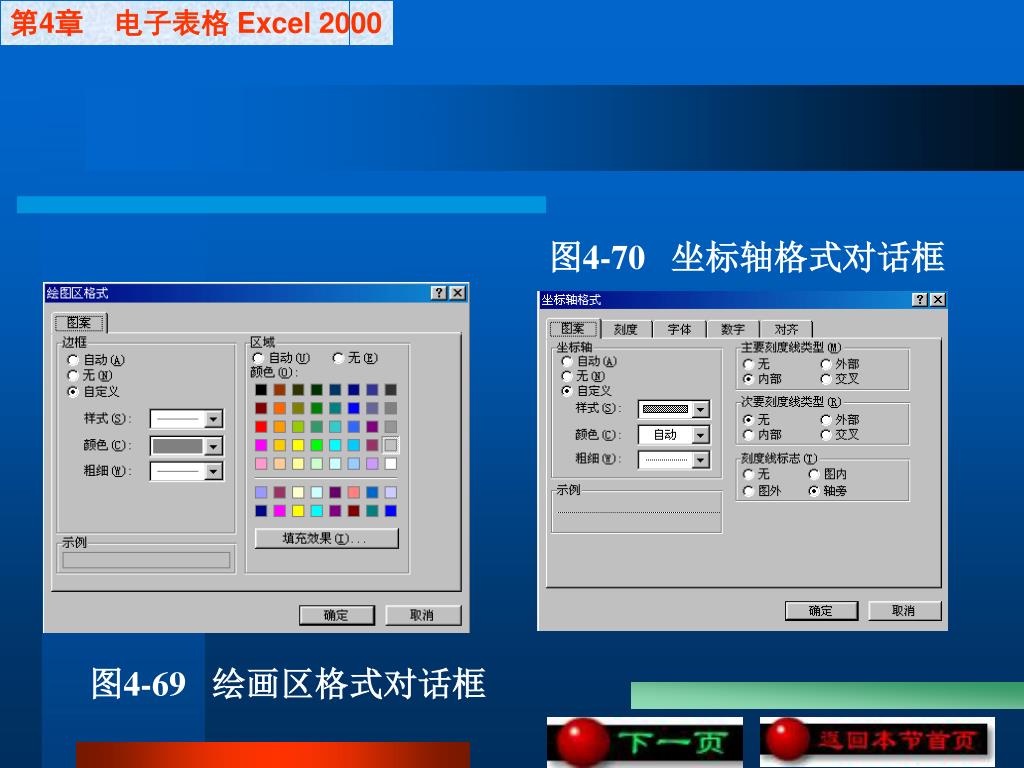Choose 内部 for 主要刻度线类型
Image resolution: width=1024 pixels, height=768 pixels.
[x=749, y=379]
